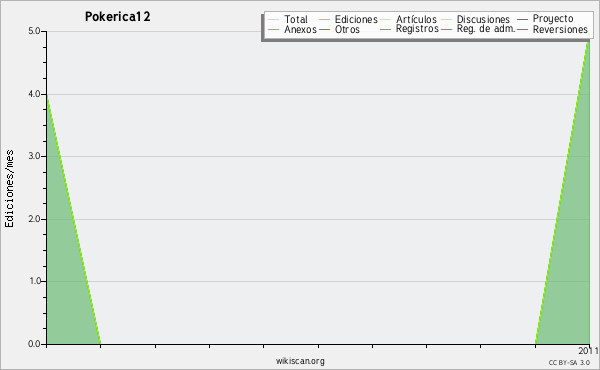Click the Reversiones legend label
Screen dimensions: 600x370
click(560, 29)
